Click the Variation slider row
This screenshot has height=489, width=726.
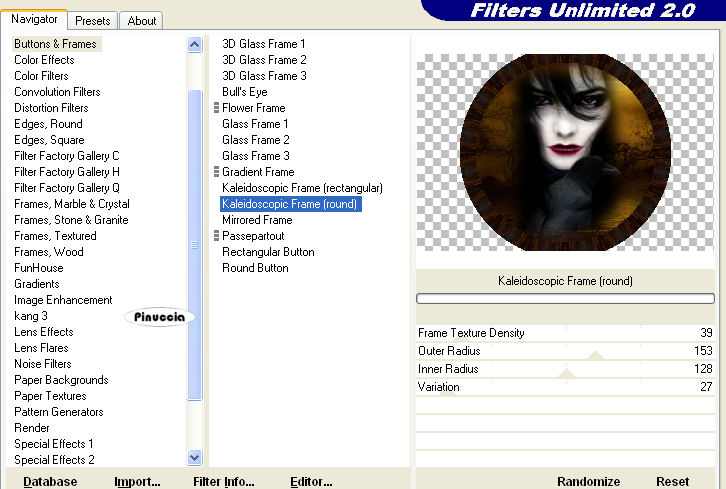click(565, 387)
